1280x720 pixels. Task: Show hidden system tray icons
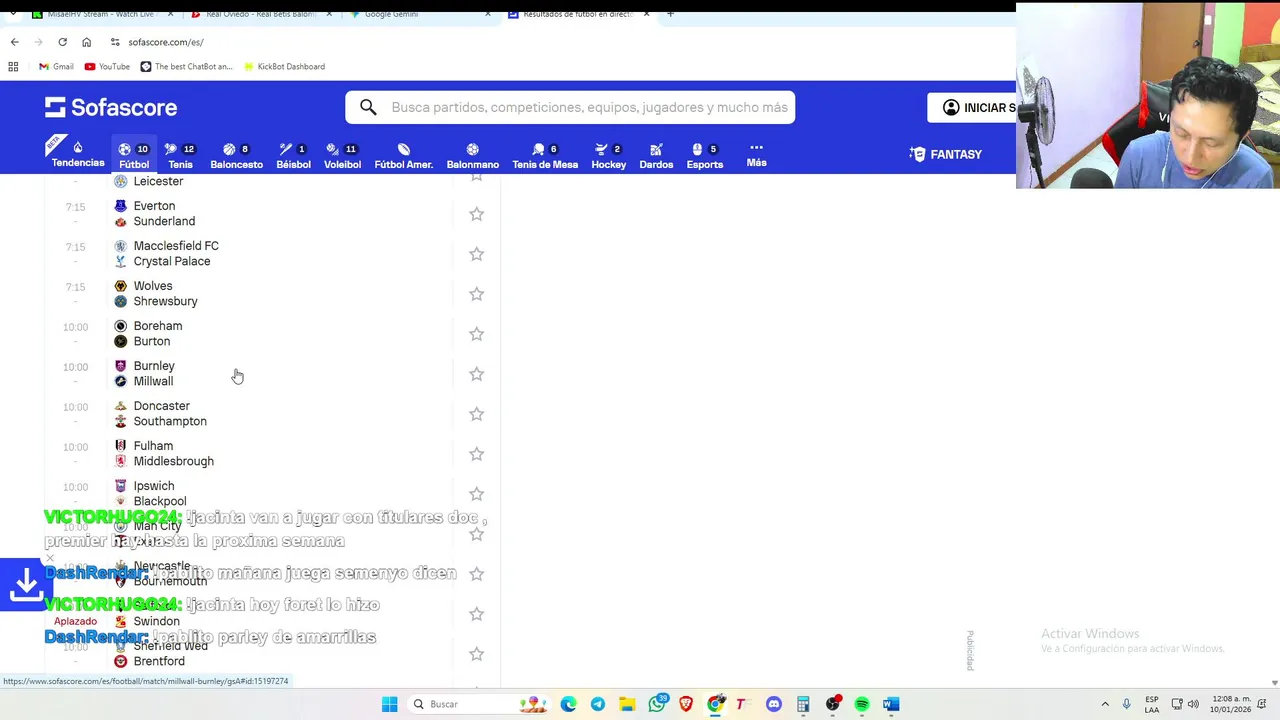pyautogui.click(x=1105, y=704)
